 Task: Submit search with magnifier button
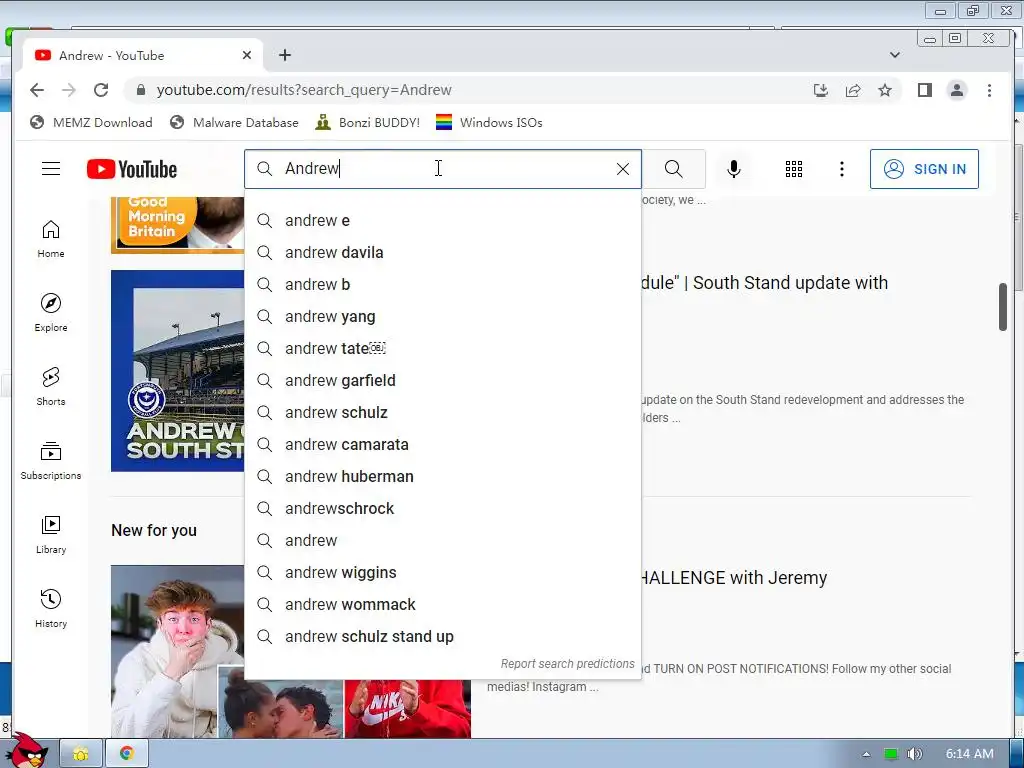coord(674,169)
